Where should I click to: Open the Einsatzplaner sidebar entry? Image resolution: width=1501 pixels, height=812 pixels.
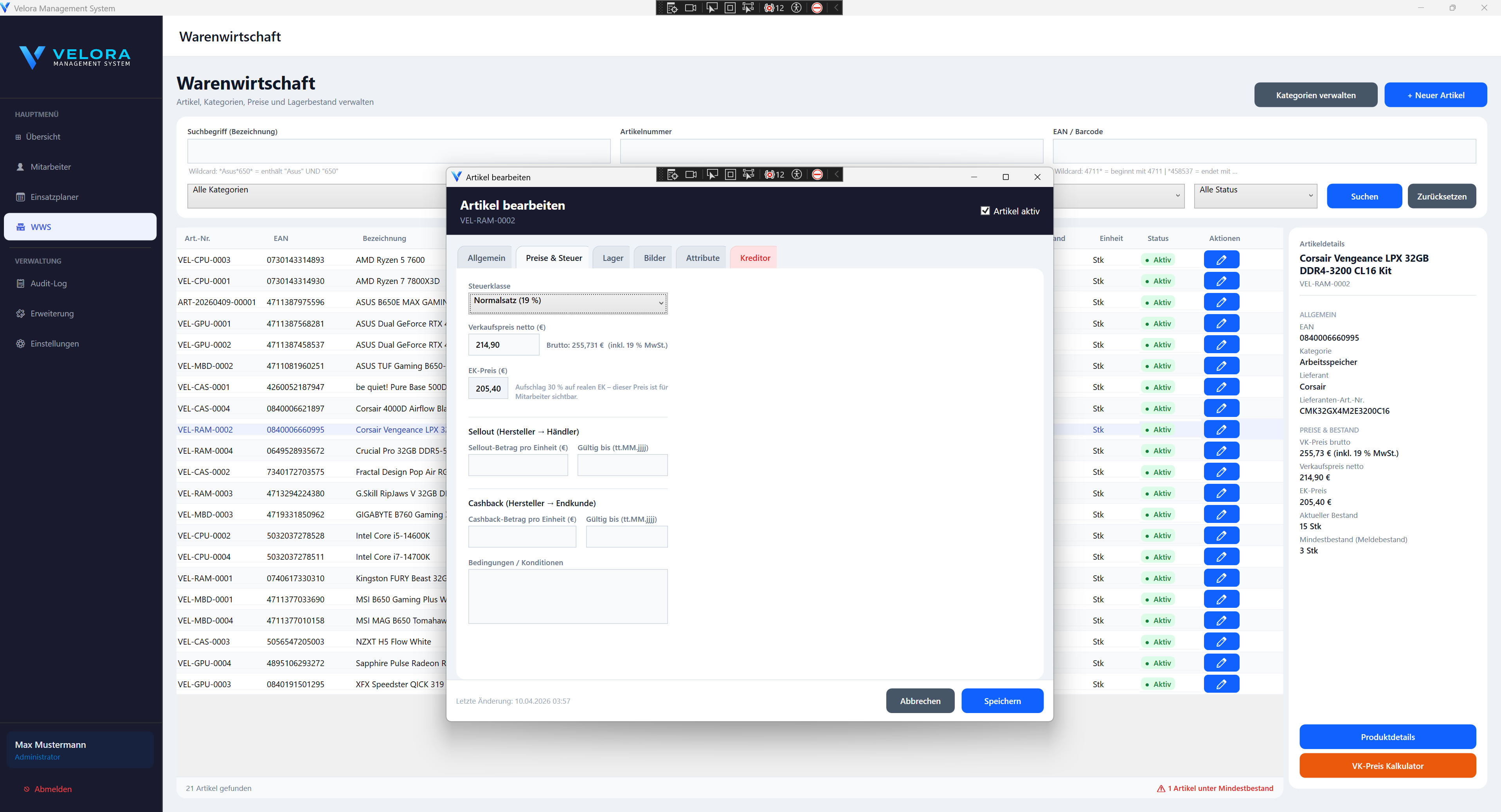54,197
